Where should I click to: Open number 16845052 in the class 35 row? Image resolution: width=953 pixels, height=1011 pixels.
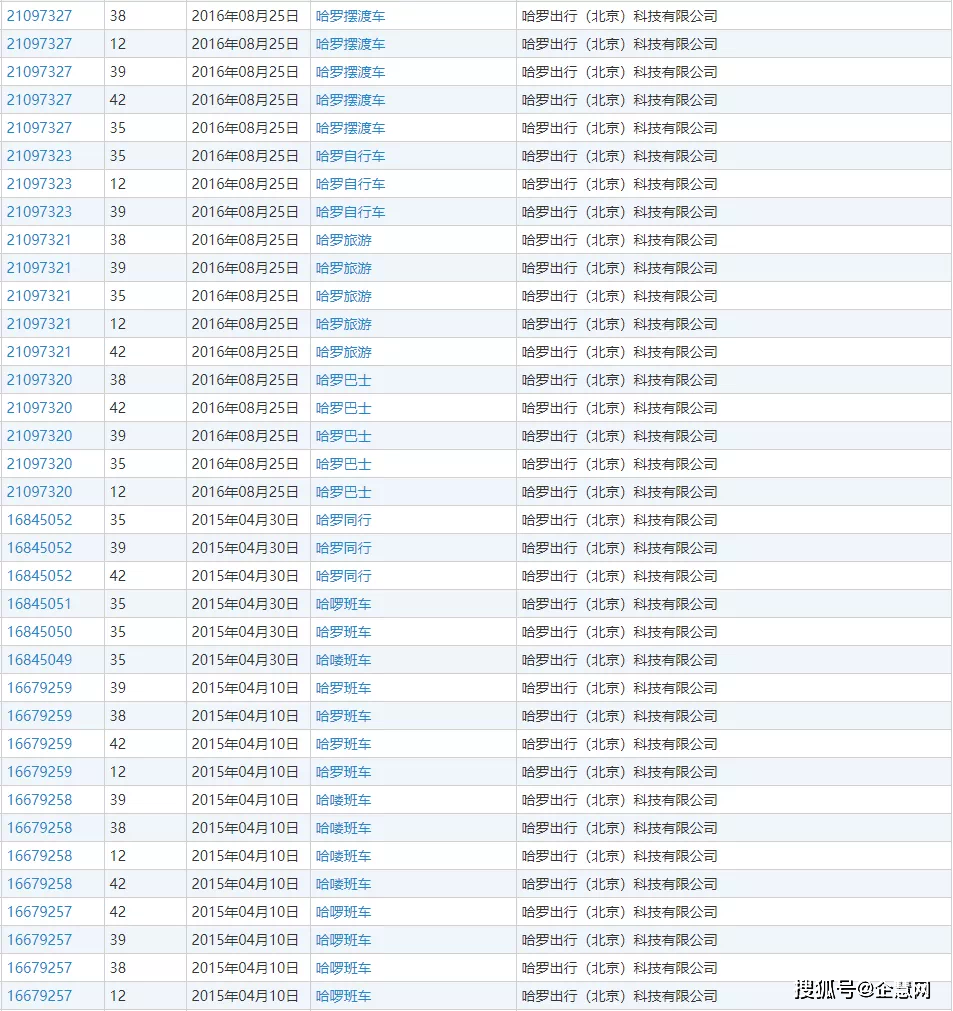pyautogui.click(x=39, y=520)
